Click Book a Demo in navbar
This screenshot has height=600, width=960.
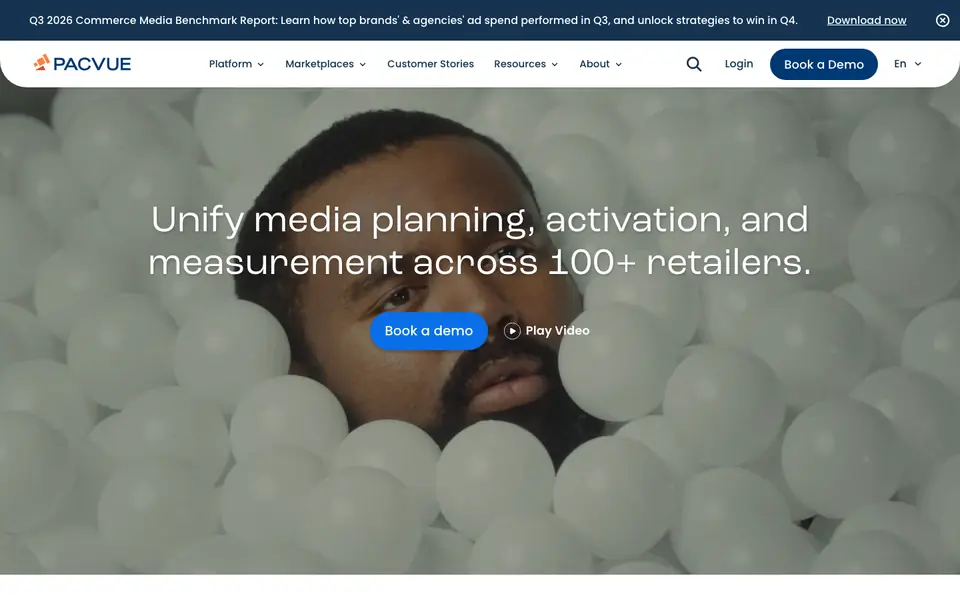(823, 64)
